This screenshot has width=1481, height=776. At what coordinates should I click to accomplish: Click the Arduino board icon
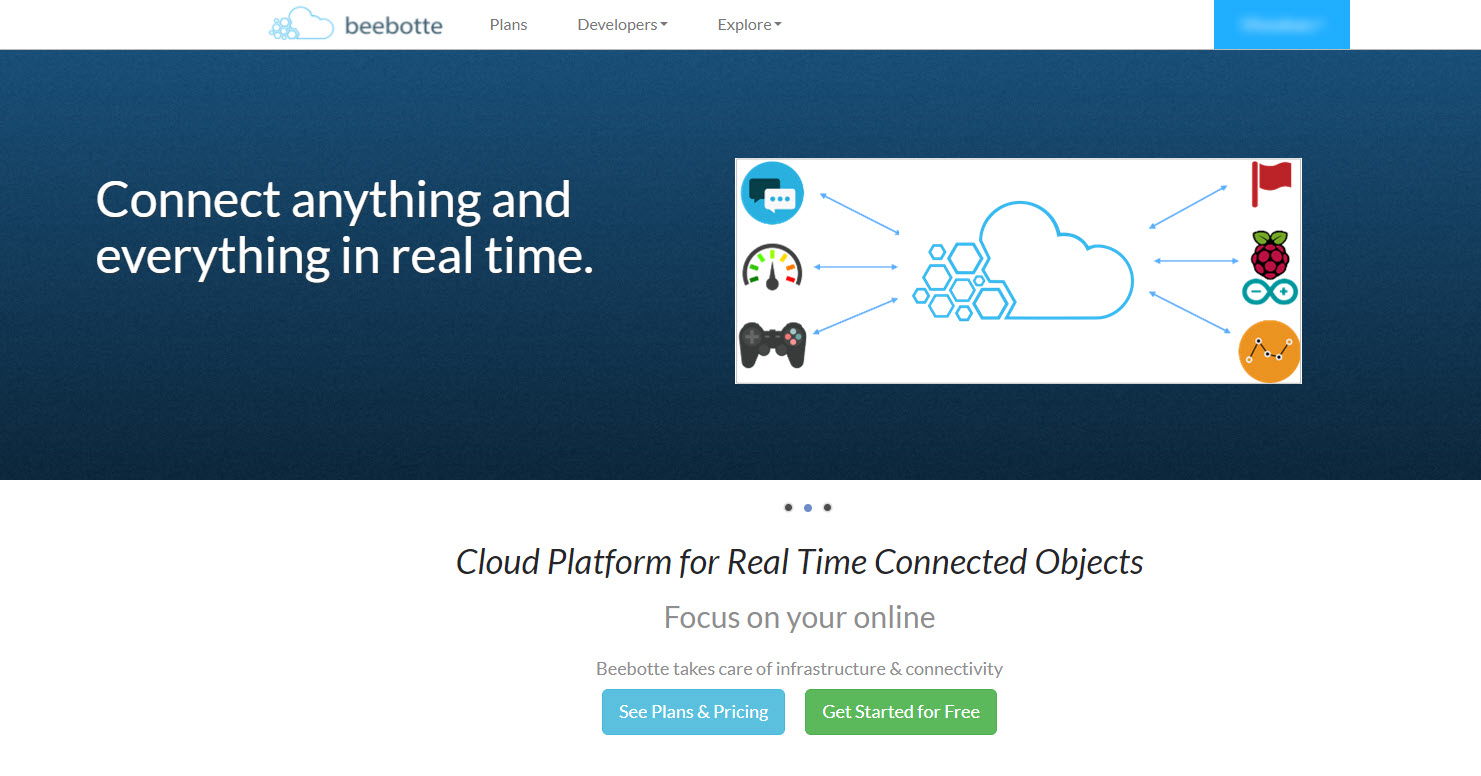coord(1270,293)
